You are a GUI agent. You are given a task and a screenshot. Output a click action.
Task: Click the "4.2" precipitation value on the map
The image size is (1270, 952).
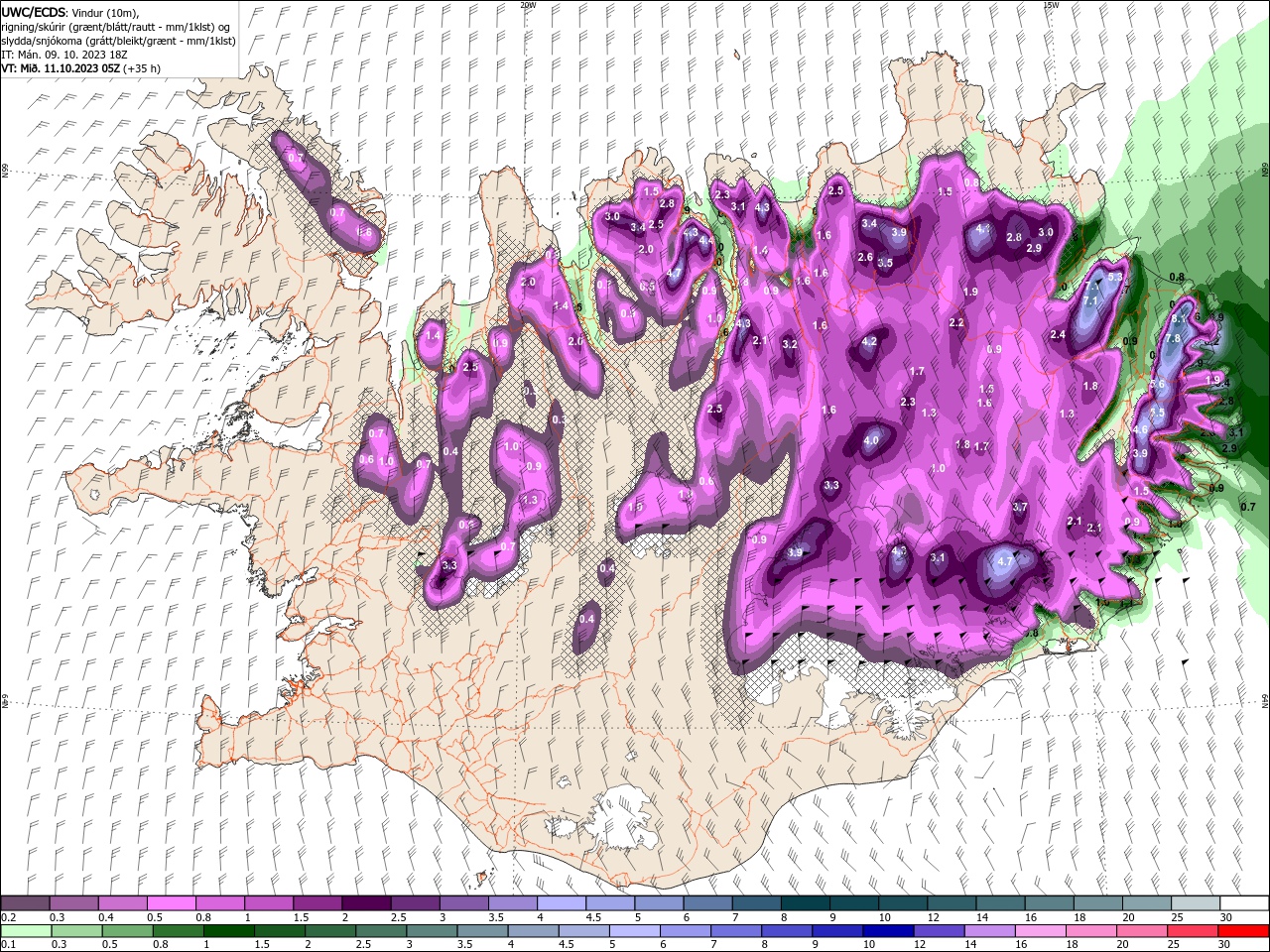coord(869,341)
